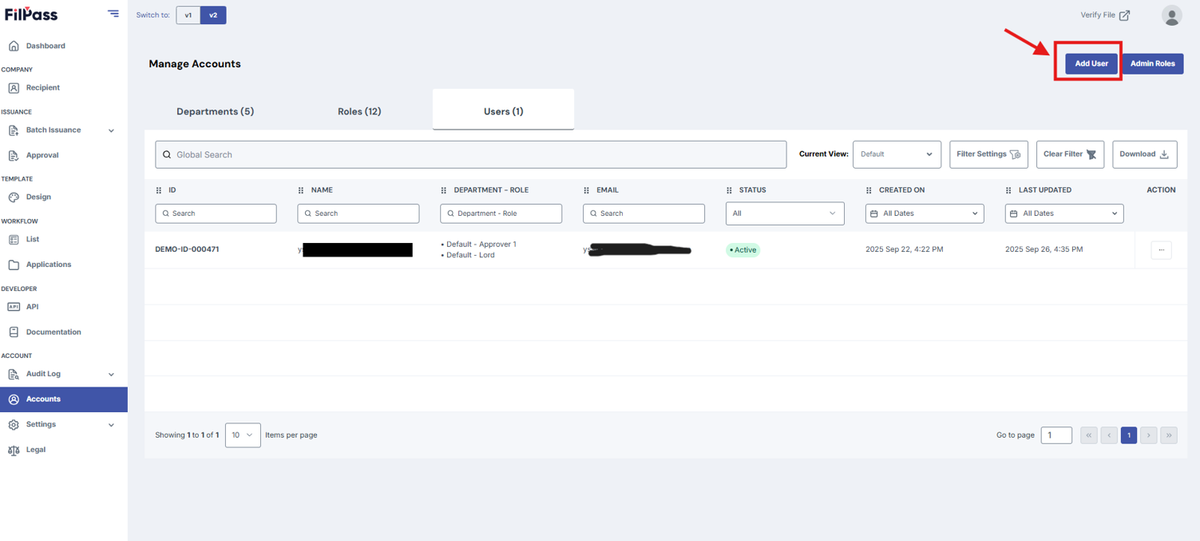
Task: Click the Documentation book icon
Action: pyautogui.click(x=14, y=332)
